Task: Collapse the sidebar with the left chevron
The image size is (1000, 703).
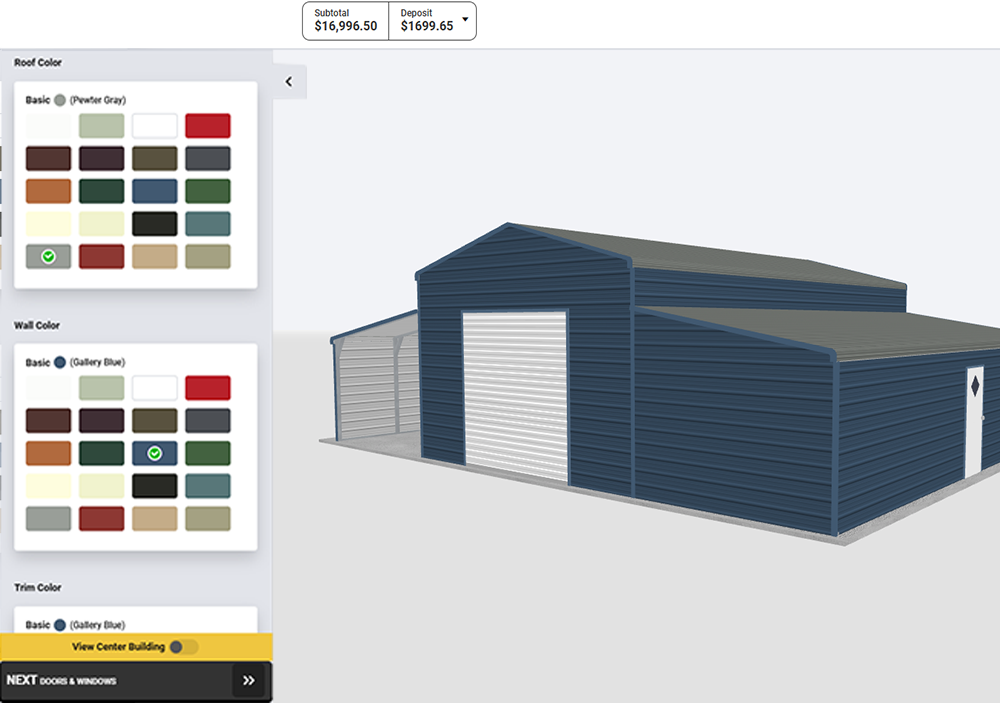Action: coord(289,82)
